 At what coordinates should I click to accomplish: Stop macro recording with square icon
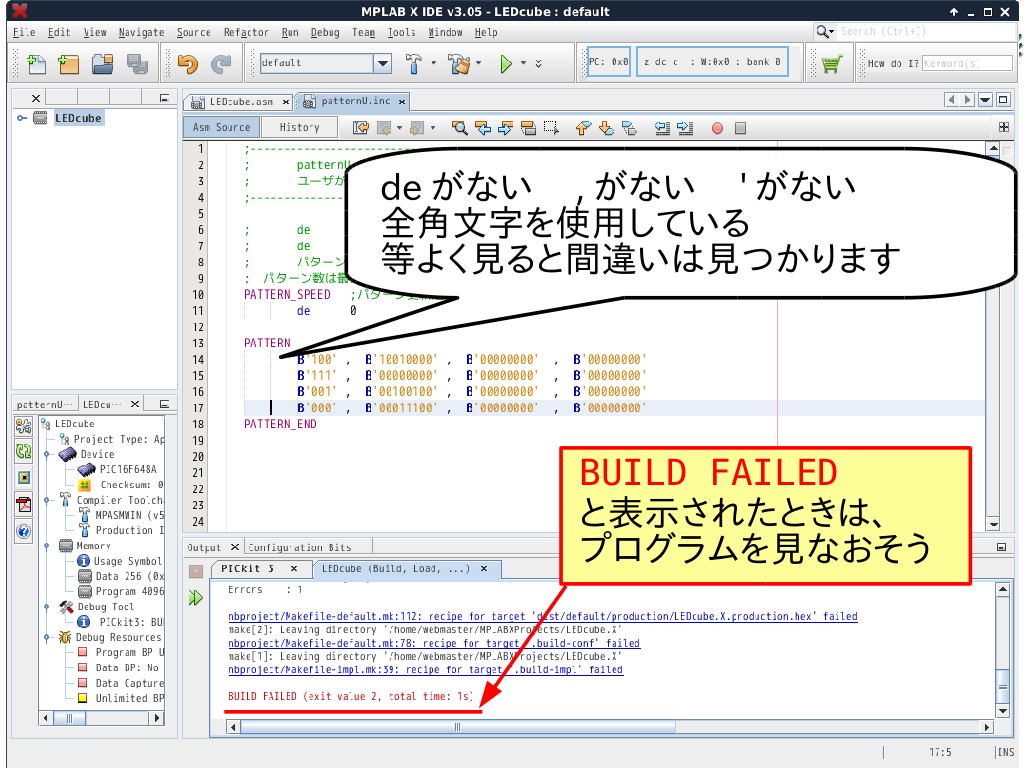(740, 128)
